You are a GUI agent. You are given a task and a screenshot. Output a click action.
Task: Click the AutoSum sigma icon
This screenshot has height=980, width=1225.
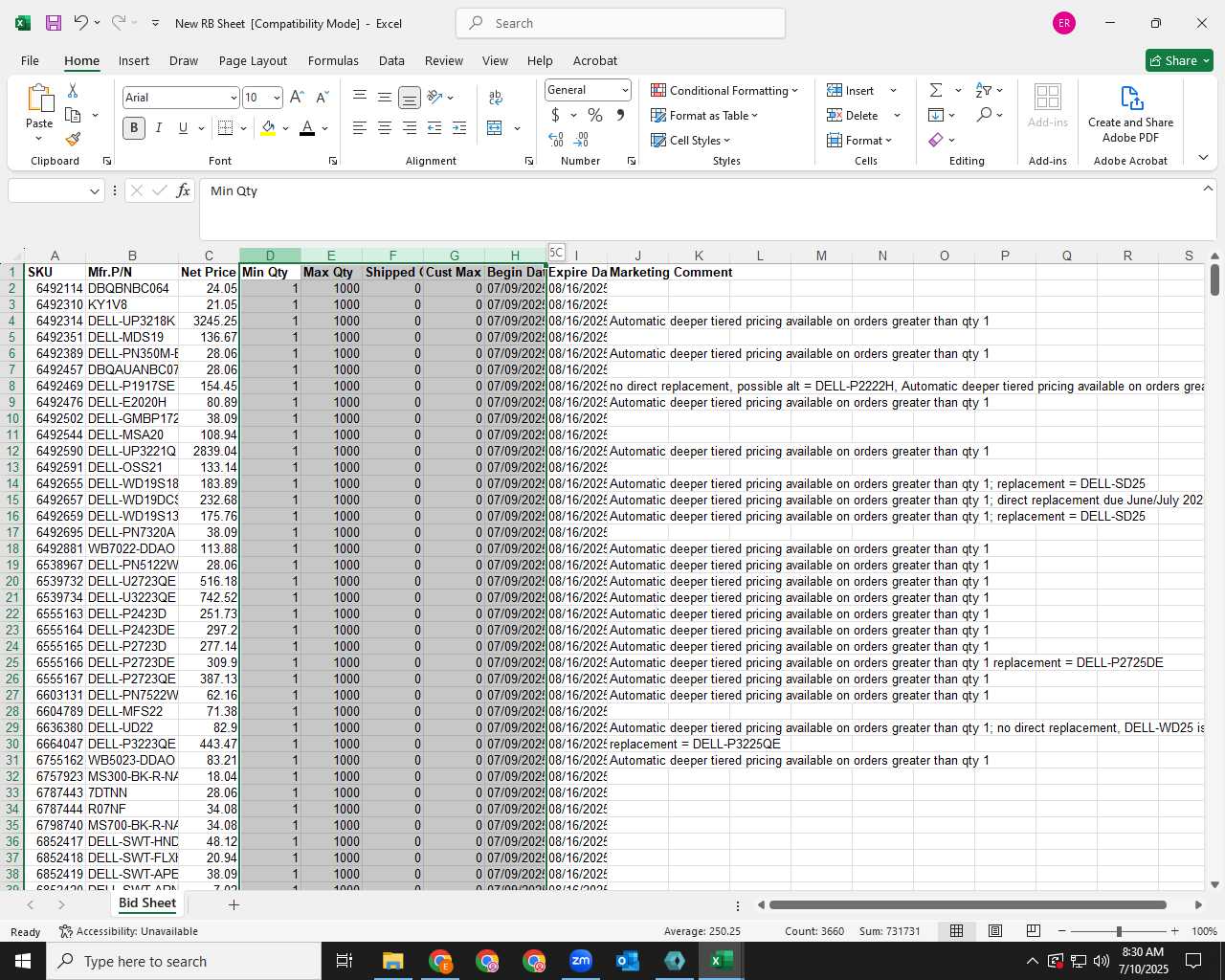click(936, 90)
